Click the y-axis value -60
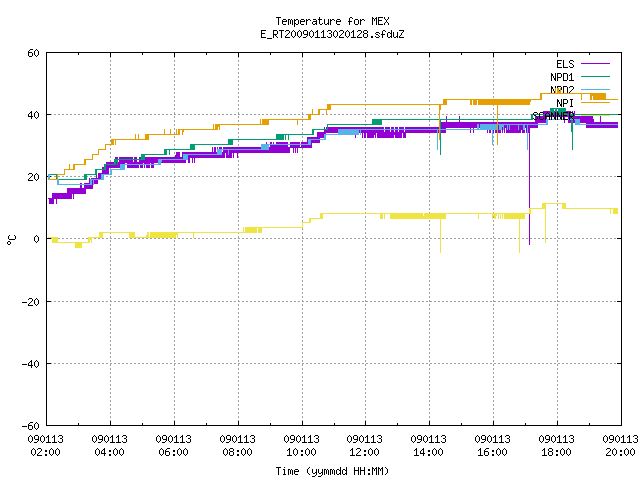 (x=31, y=426)
